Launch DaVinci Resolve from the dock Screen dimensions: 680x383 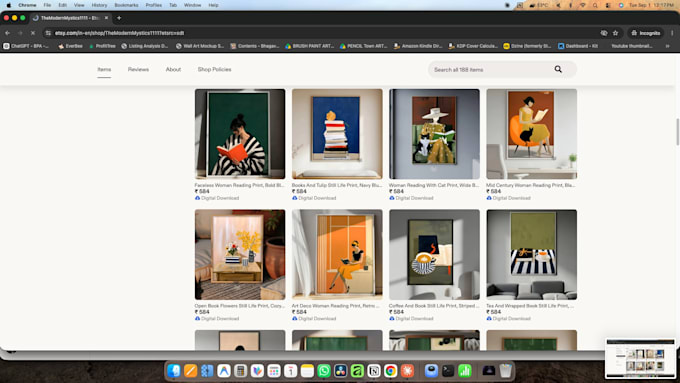340,370
